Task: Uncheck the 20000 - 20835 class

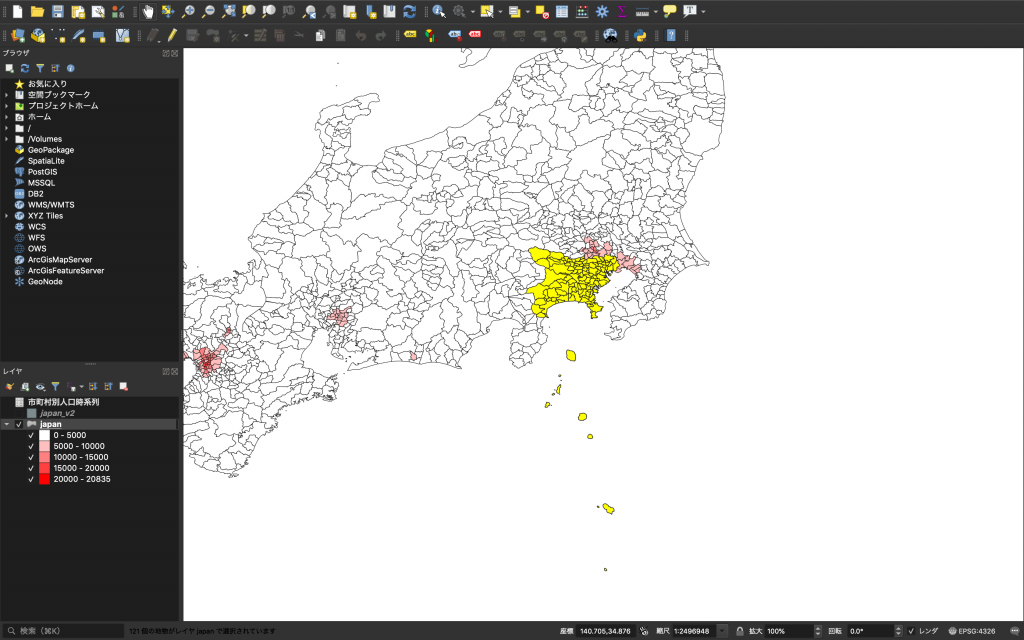Action: (x=31, y=479)
